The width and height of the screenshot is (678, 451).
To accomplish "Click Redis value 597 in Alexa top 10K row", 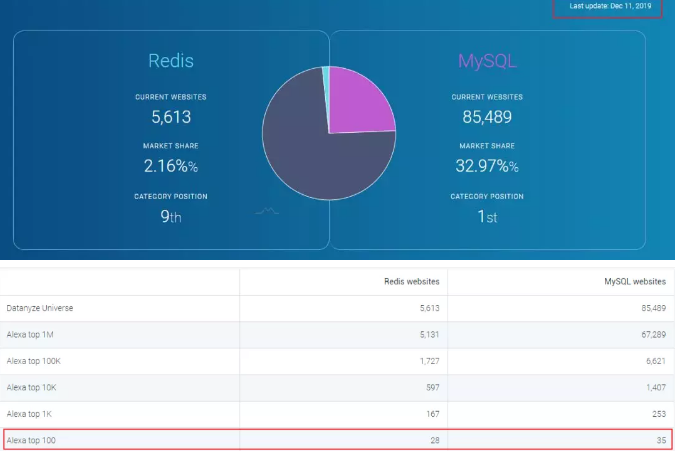I will click(x=433, y=387).
